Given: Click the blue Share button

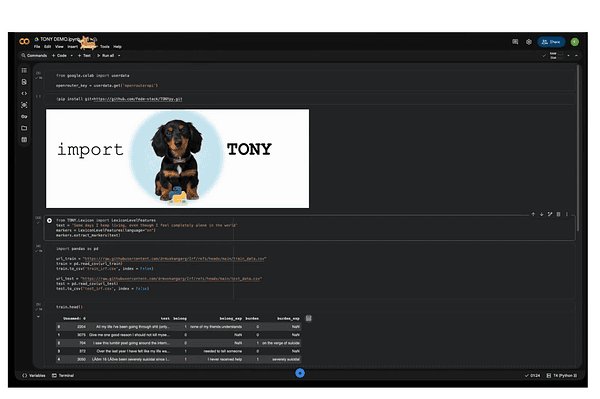Looking at the screenshot, I should pyautogui.click(x=551, y=42).
